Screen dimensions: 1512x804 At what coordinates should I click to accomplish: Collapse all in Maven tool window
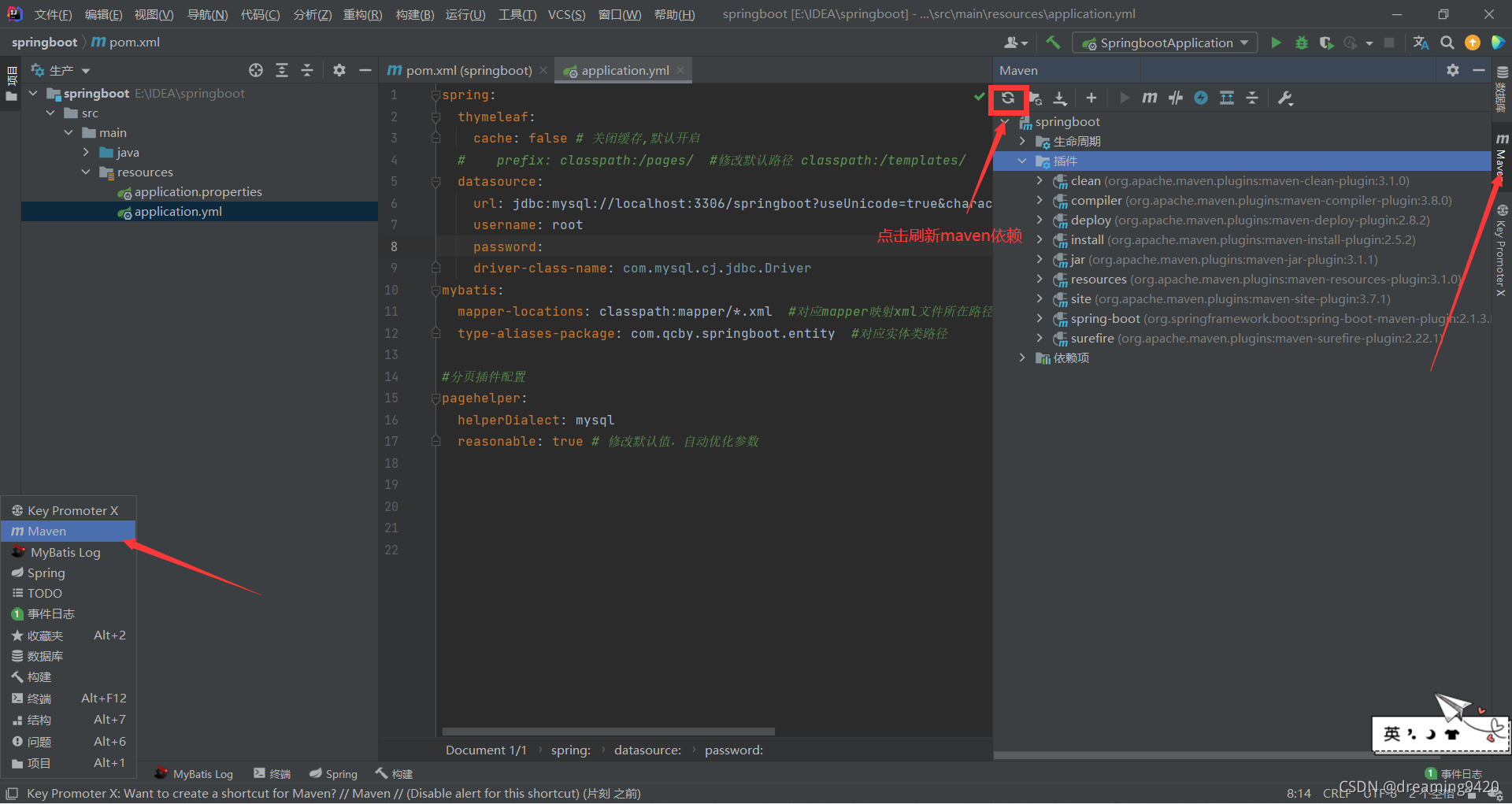[1252, 98]
